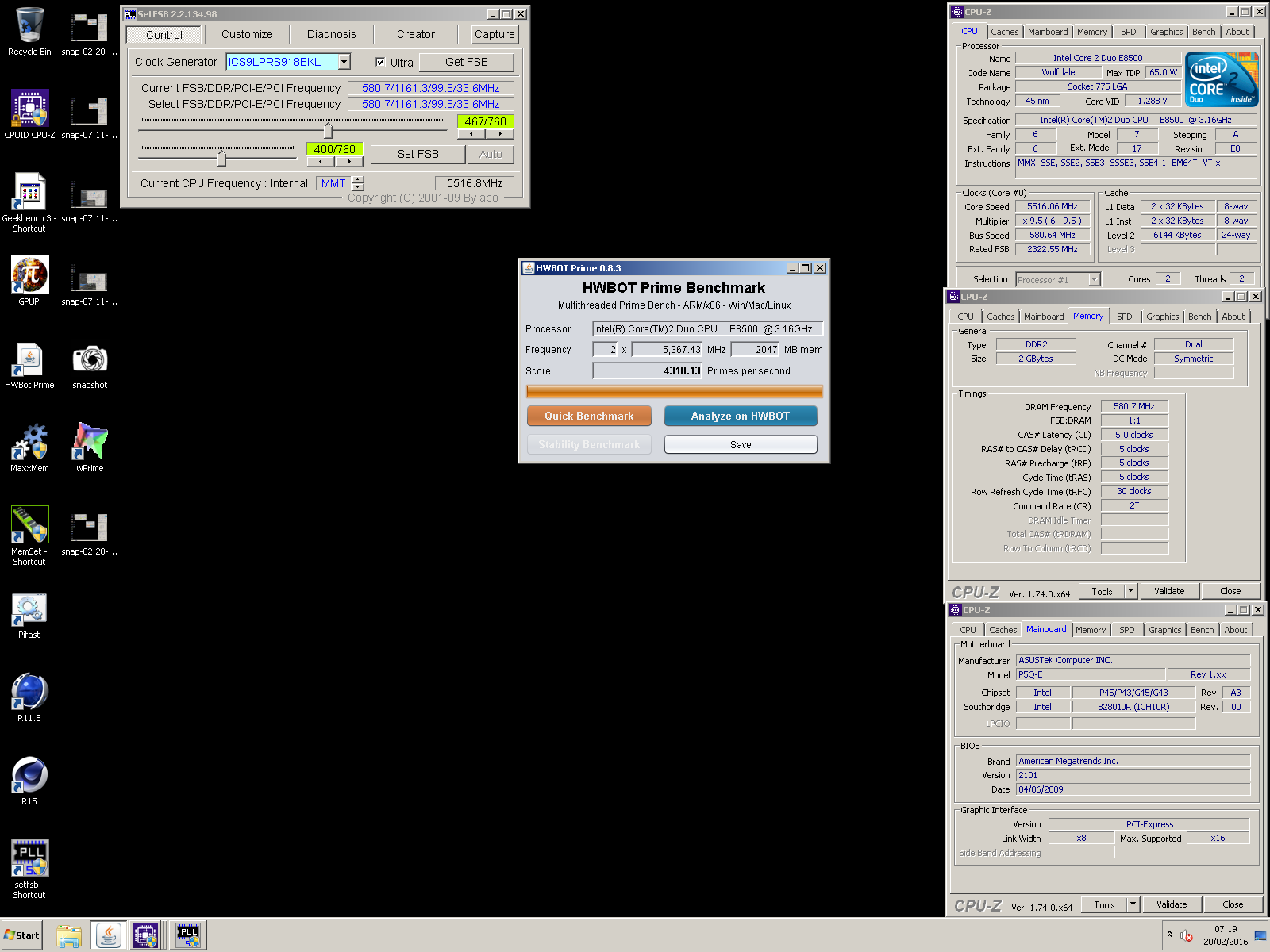Switch to Customize tab in SetFSB
The image size is (1270, 952).
point(247,34)
